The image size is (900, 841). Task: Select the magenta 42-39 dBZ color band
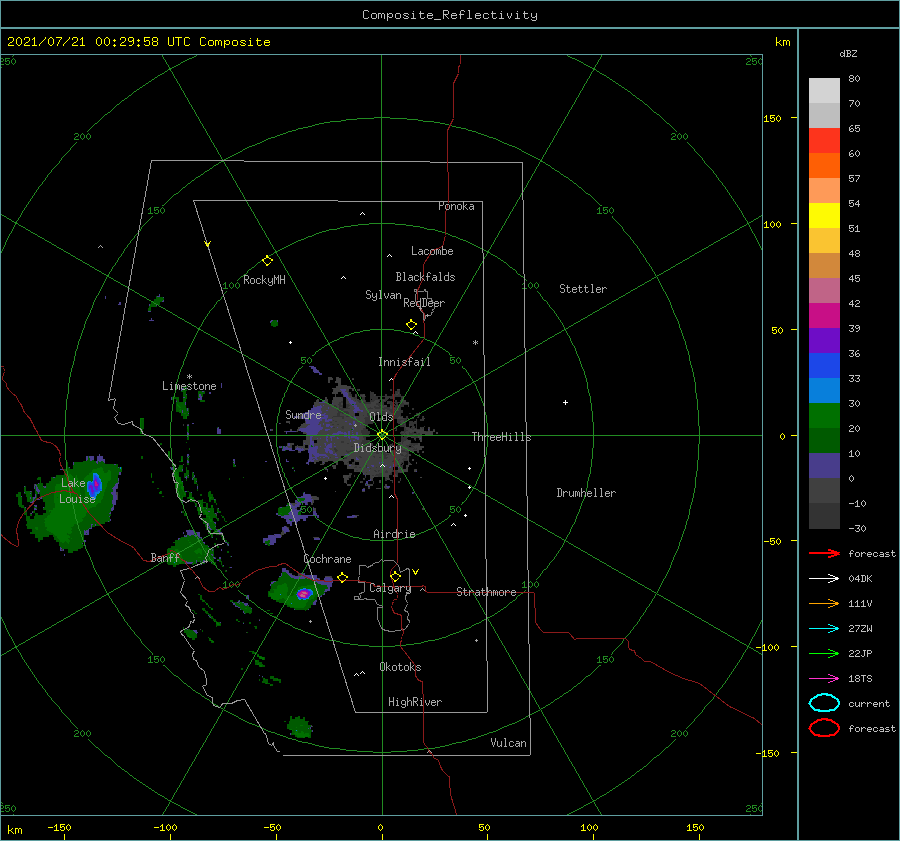tap(824, 316)
